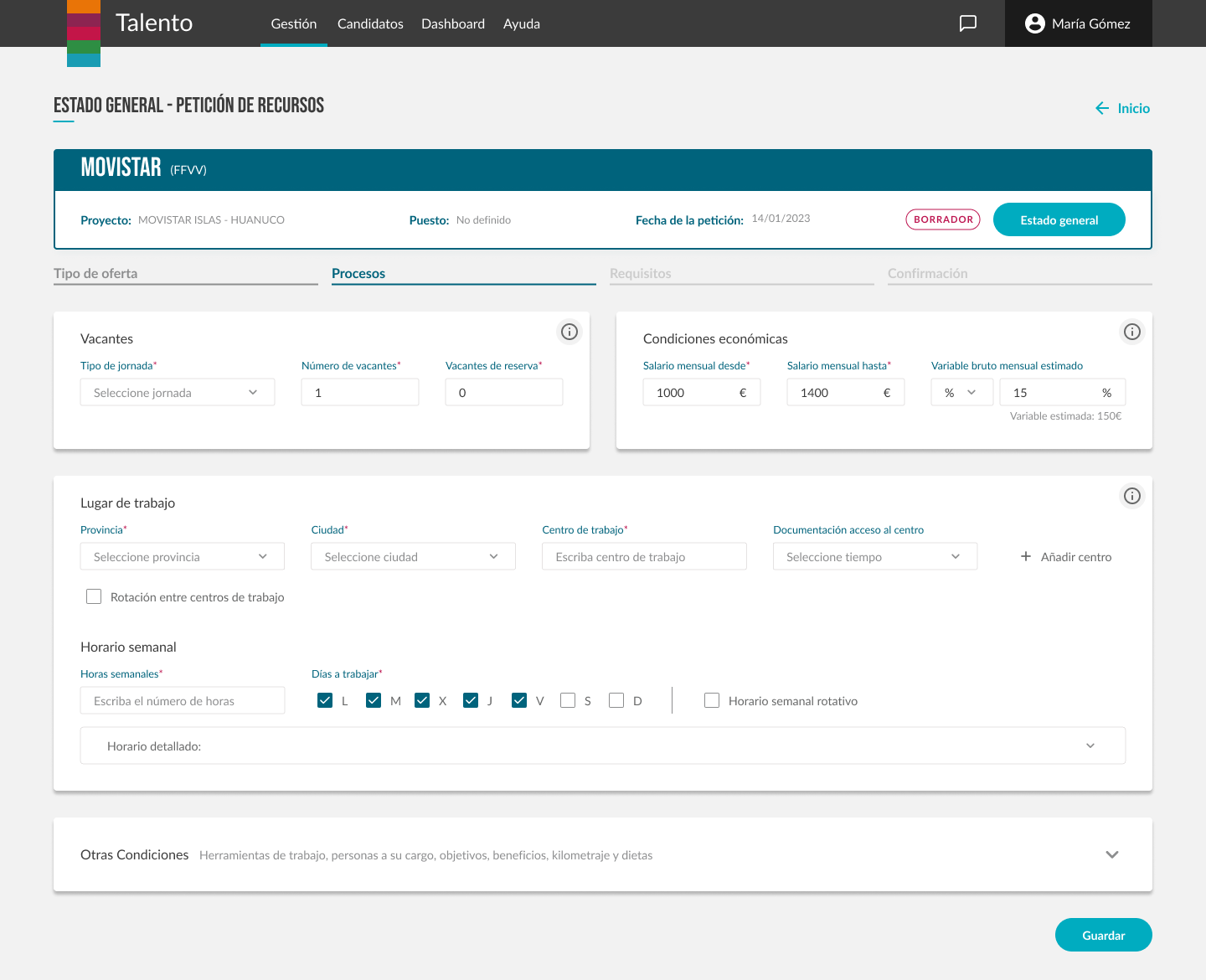This screenshot has height=980, width=1206.
Task: Enable Rotación entre centros de trabajo
Action: coord(94,596)
